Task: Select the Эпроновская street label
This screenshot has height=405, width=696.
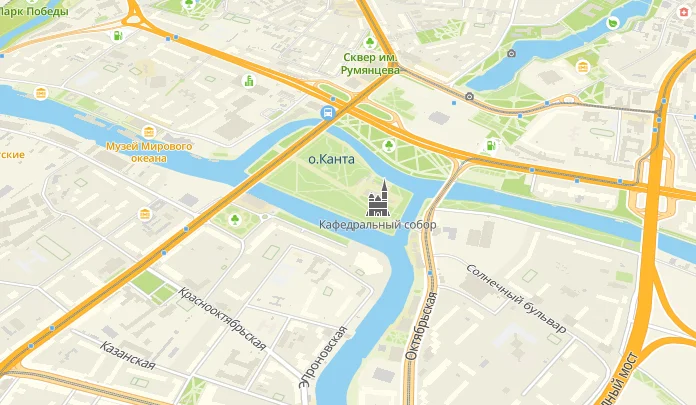Action: 323,357
